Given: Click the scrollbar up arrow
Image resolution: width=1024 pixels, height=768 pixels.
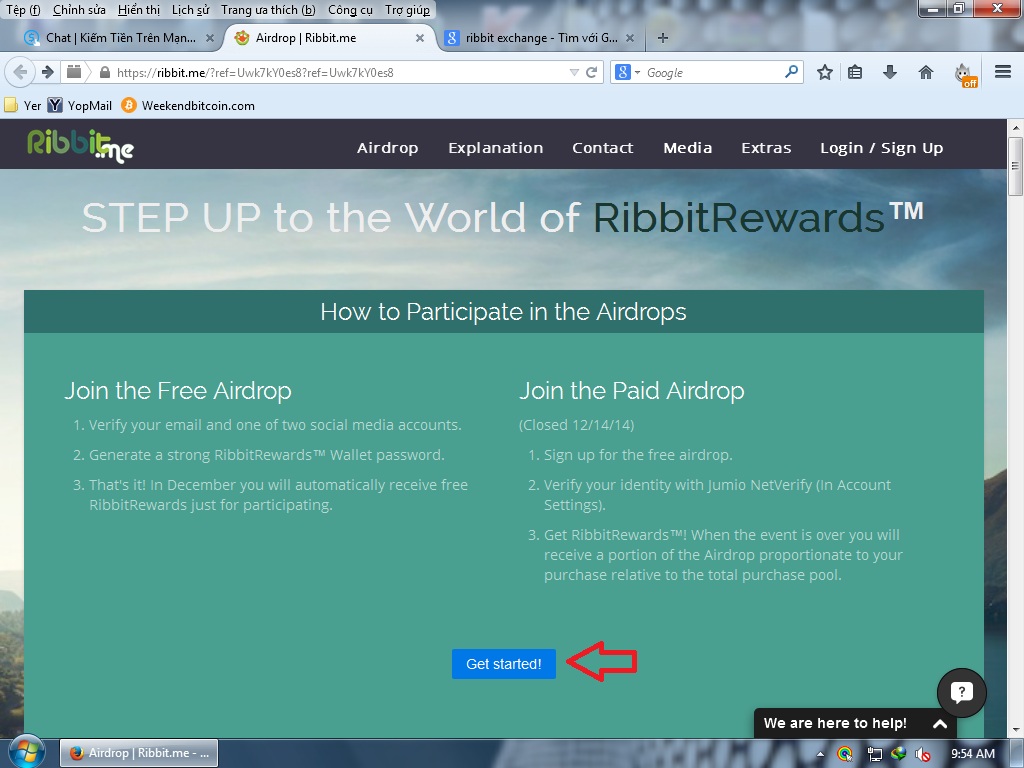Looking at the screenshot, I should 1016,127.
